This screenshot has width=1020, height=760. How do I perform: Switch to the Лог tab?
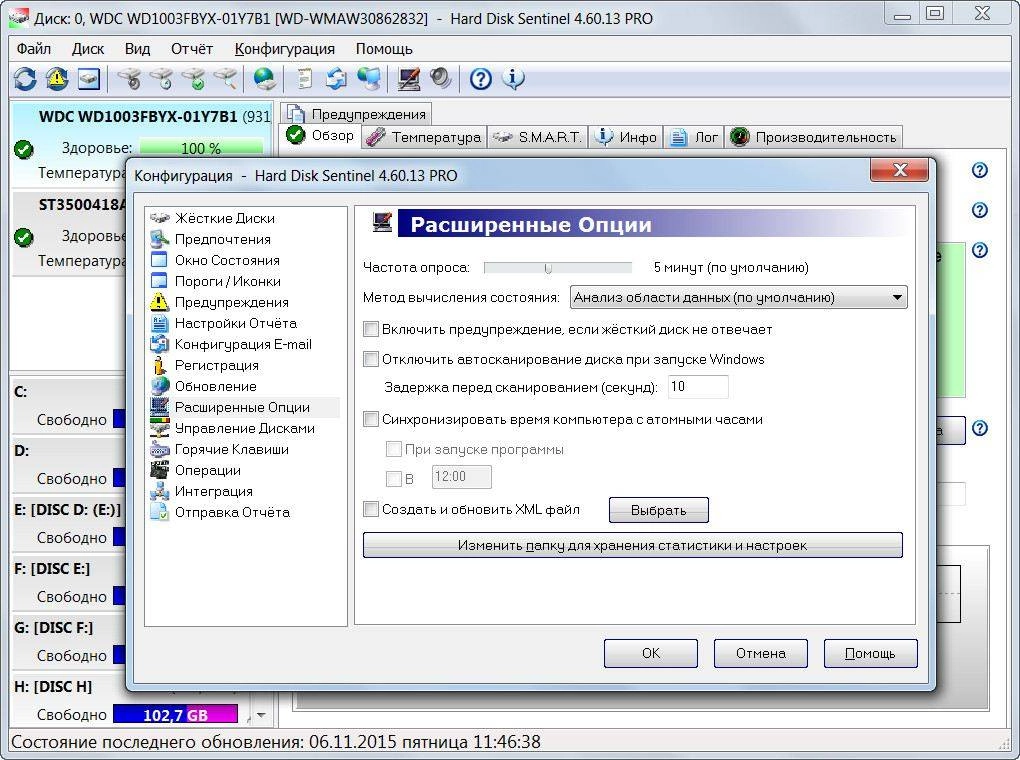coord(694,137)
